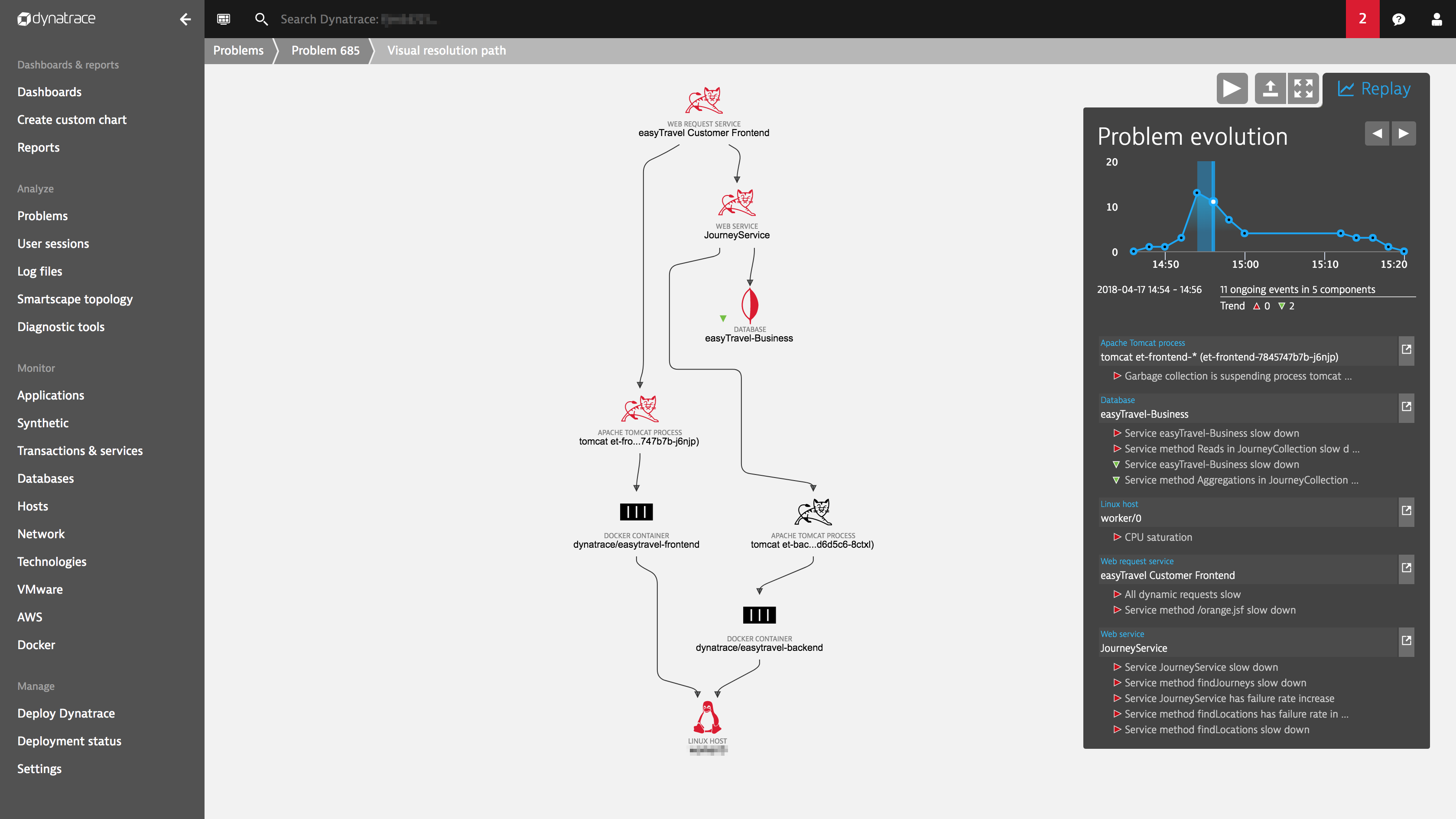The height and width of the screenshot is (819, 1456).
Task: Open the open-problems counter showing 2
Action: (1362, 19)
